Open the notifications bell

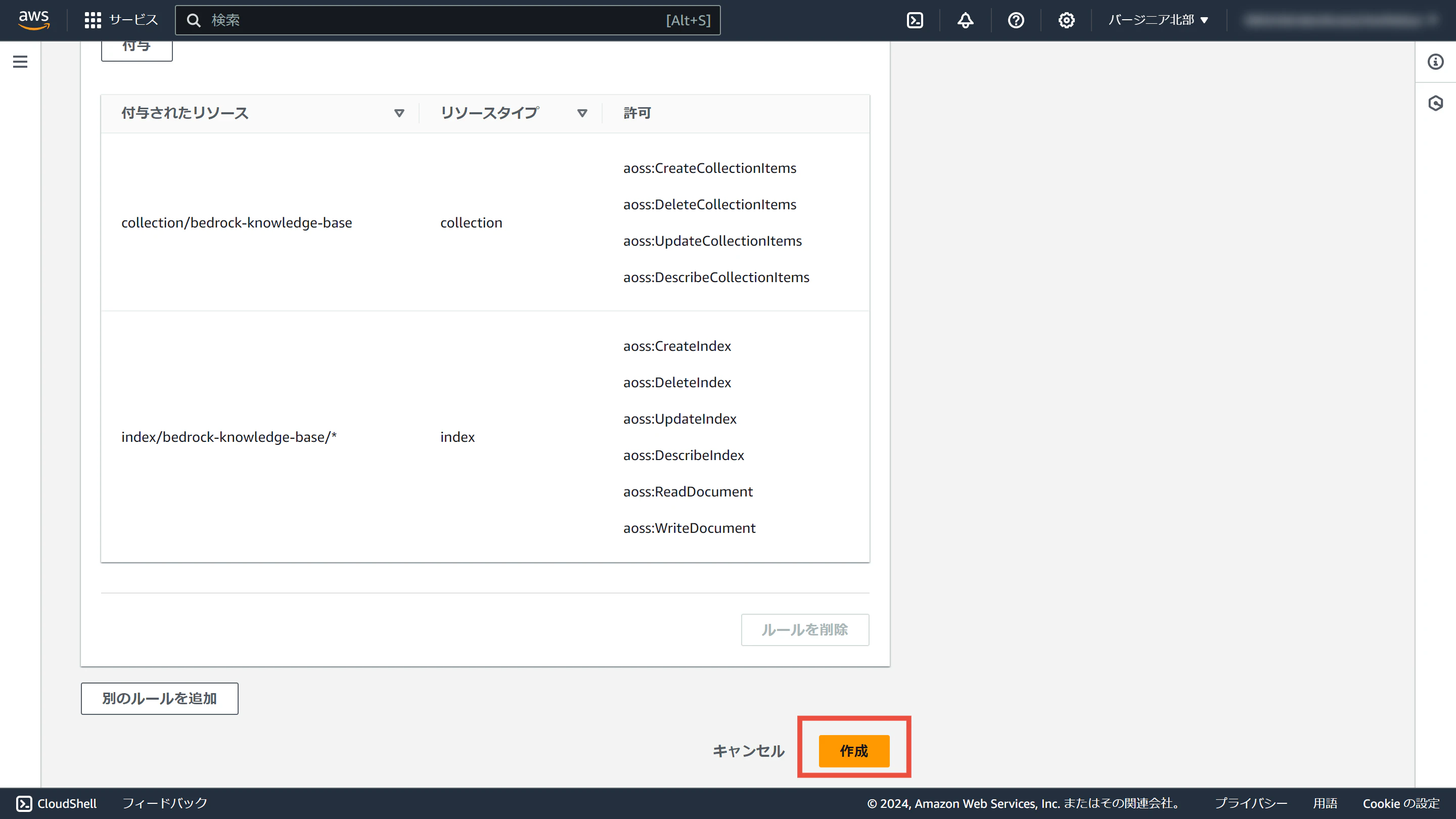pos(965,20)
